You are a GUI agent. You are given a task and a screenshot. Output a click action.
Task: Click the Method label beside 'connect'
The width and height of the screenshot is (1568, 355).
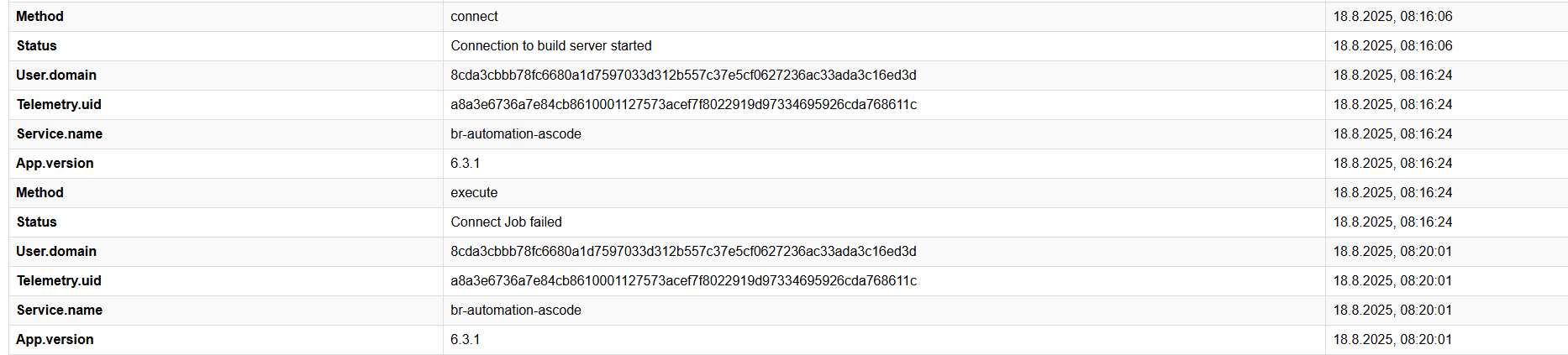click(x=39, y=17)
